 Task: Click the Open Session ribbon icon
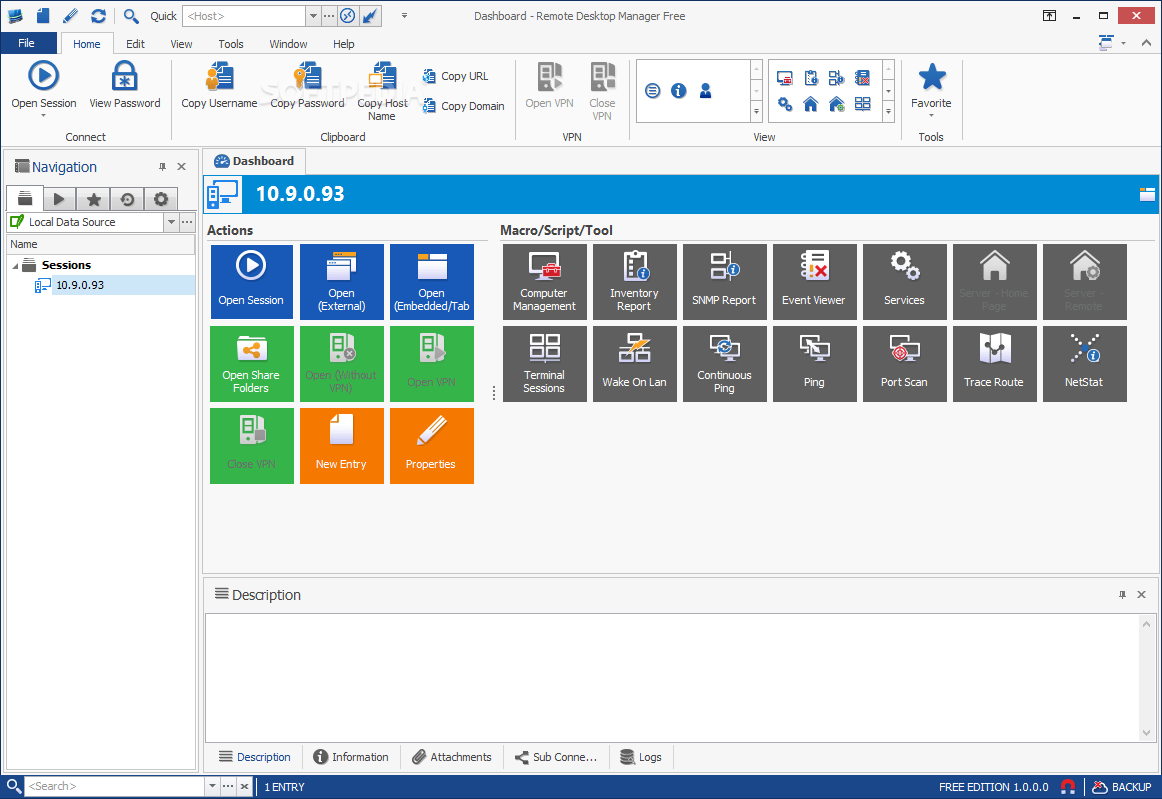tap(44, 76)
